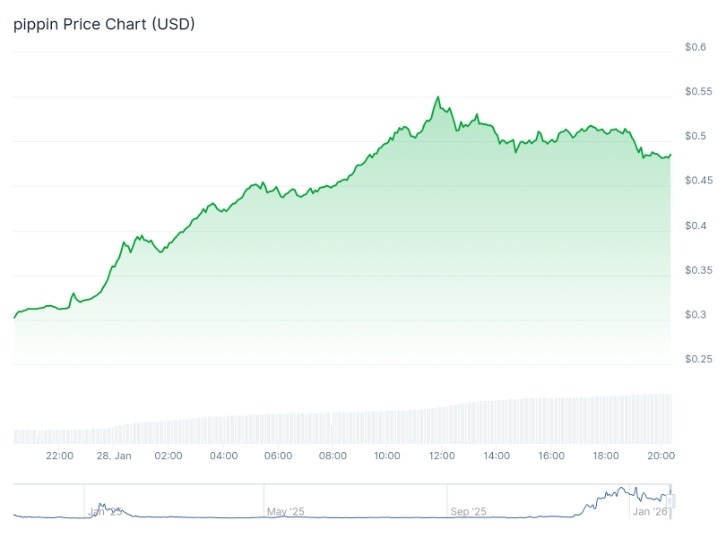Screen dimensions: 722x535
Task: Click the 16:00 x-axis label
Action: point(551,456)
